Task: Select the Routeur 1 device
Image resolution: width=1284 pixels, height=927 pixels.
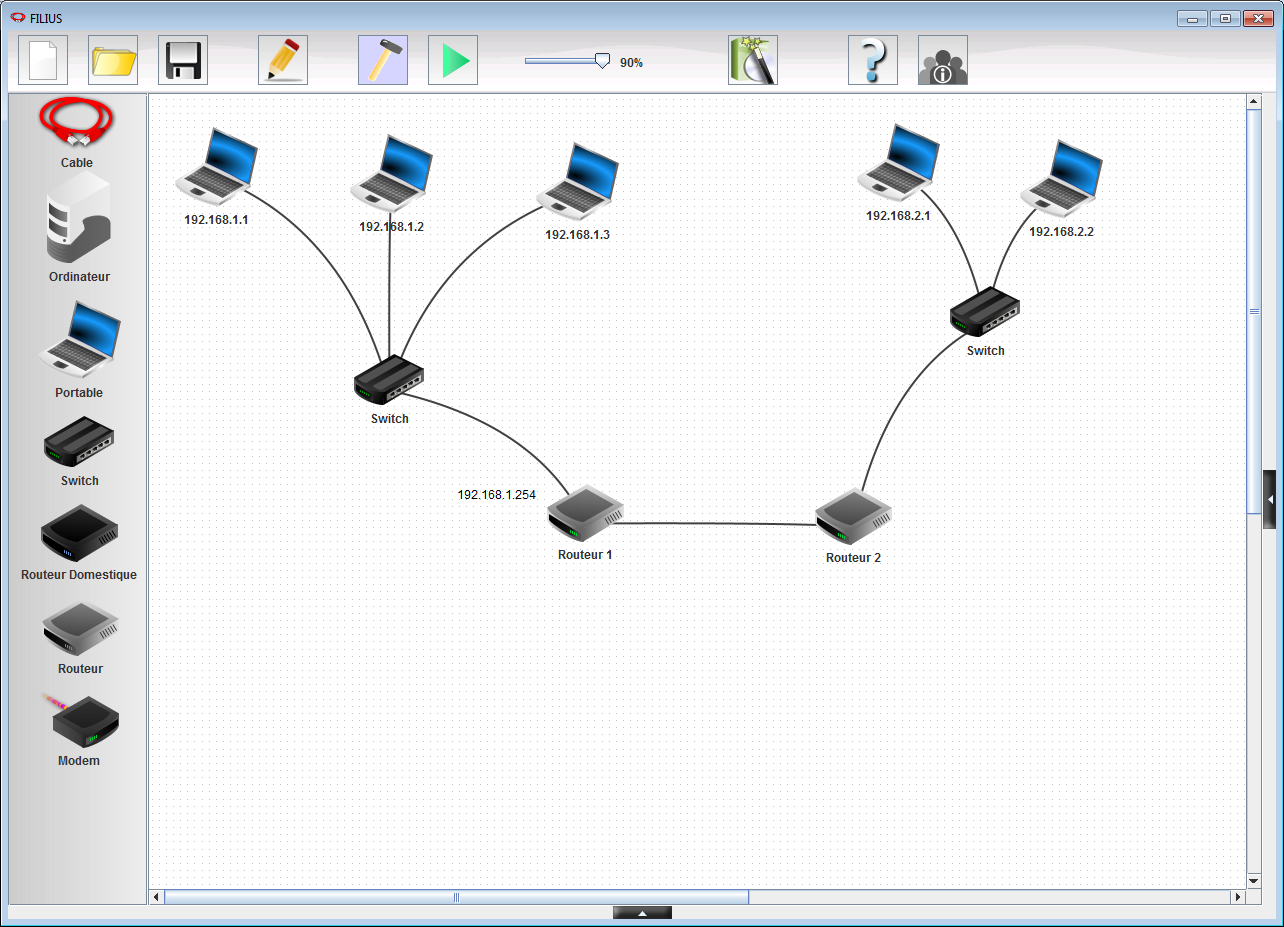Action: click(585, 514)
